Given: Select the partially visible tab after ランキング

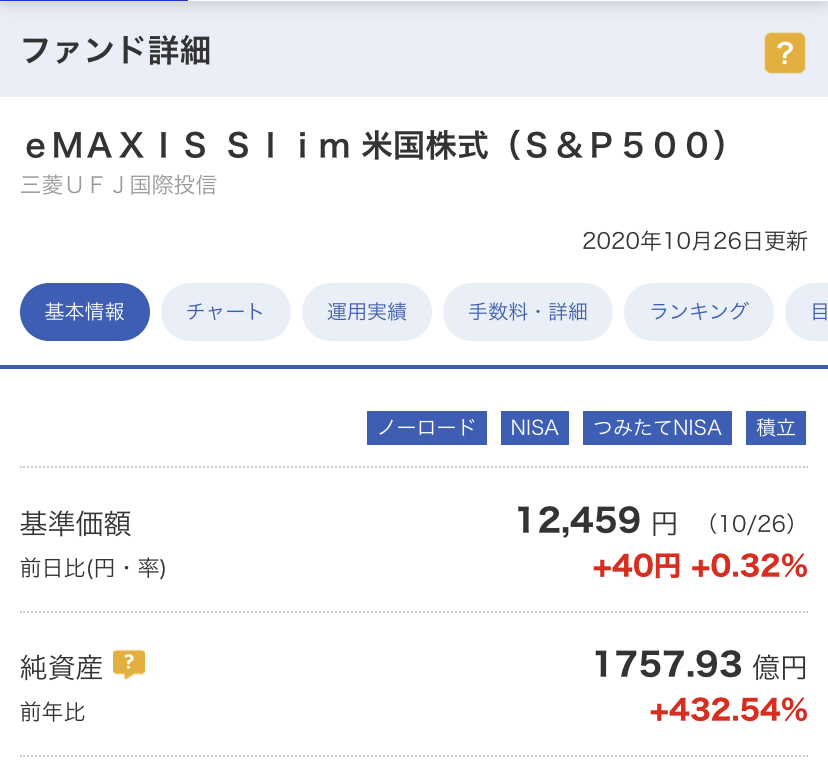Looking at the screenshot, I should point(812,312).
